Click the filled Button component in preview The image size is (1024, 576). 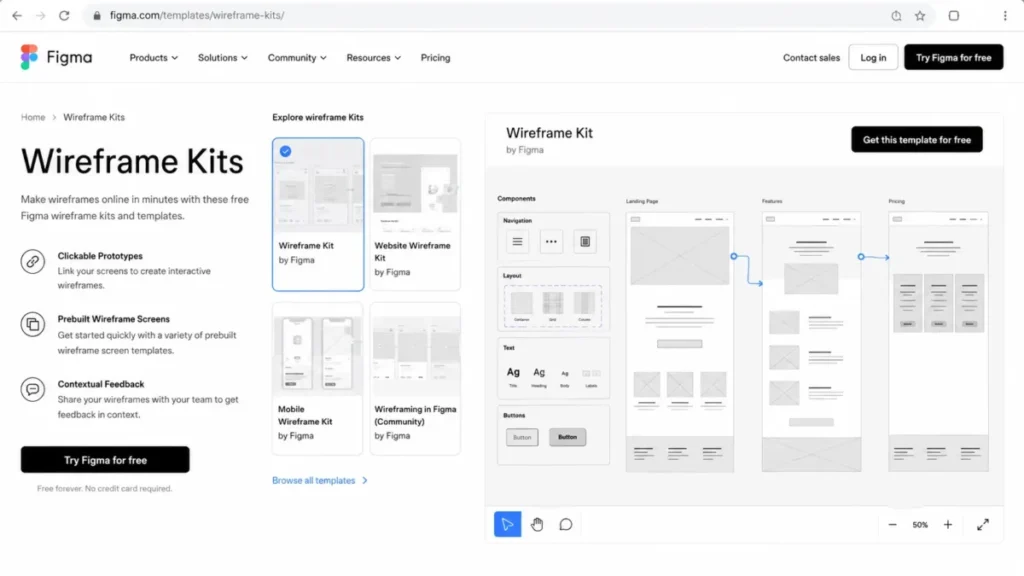[x=567, y=437]
